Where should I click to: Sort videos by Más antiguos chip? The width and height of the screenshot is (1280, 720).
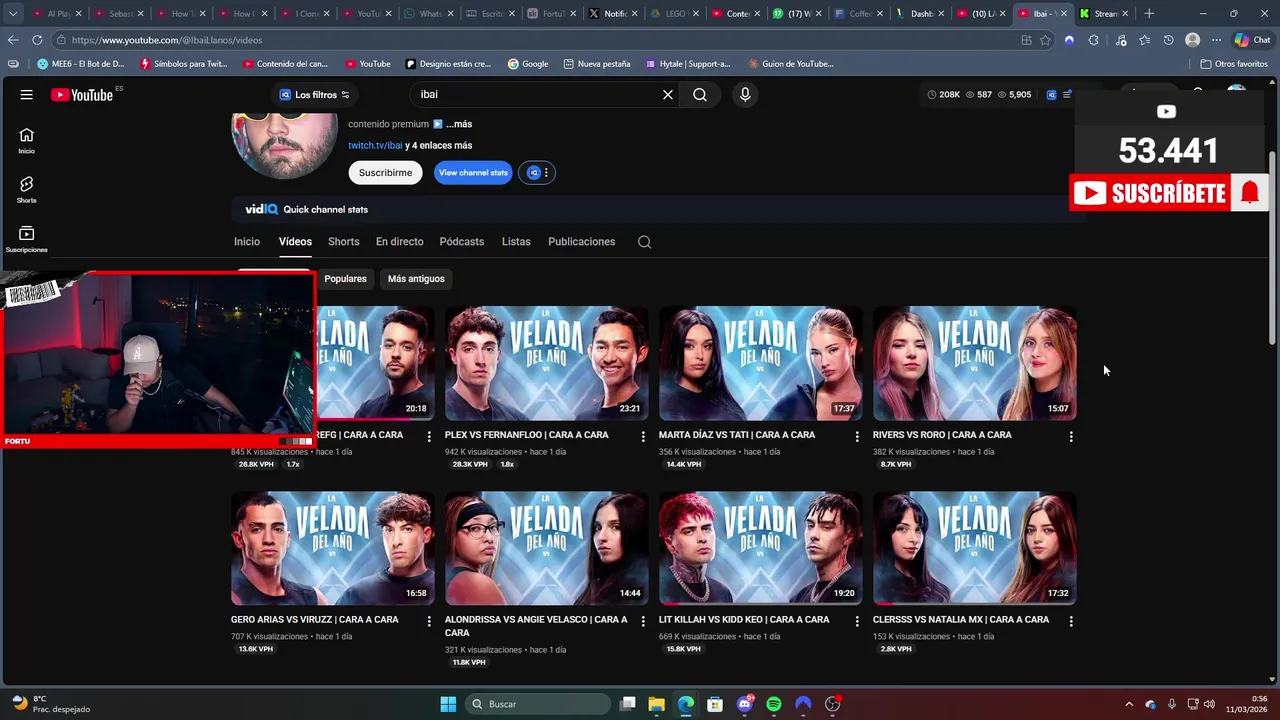[x=416, y=279]
